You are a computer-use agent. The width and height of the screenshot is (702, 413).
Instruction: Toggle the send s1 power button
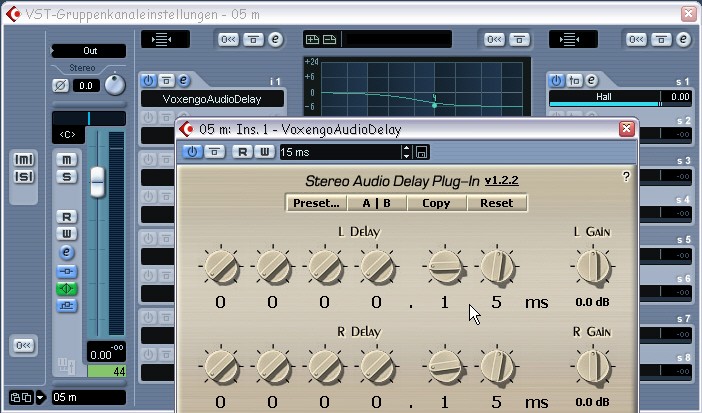click(556, 81)
